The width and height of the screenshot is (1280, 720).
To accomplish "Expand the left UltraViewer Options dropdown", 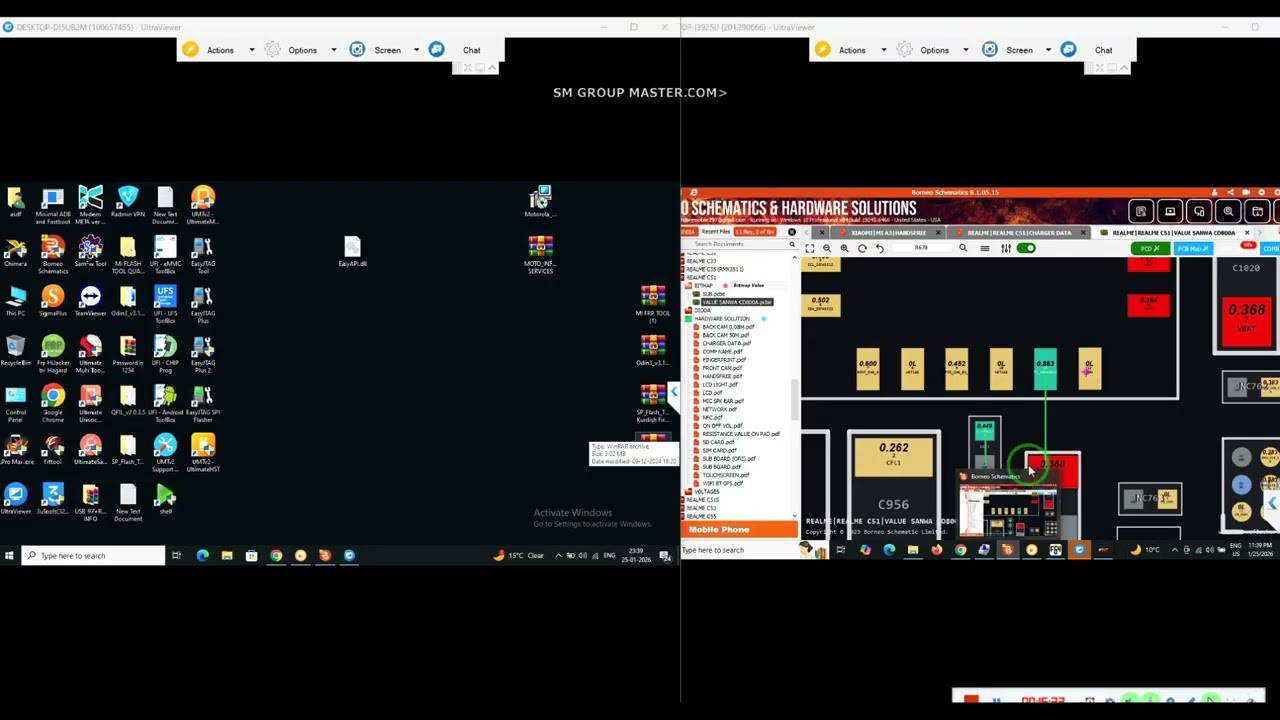I will pos(334,50).
